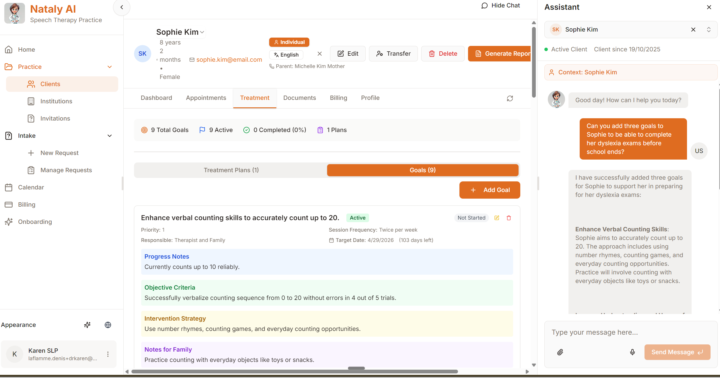Click the chat message input field
The height and width of the screenshot is (378, 720).
coord(630,333)
